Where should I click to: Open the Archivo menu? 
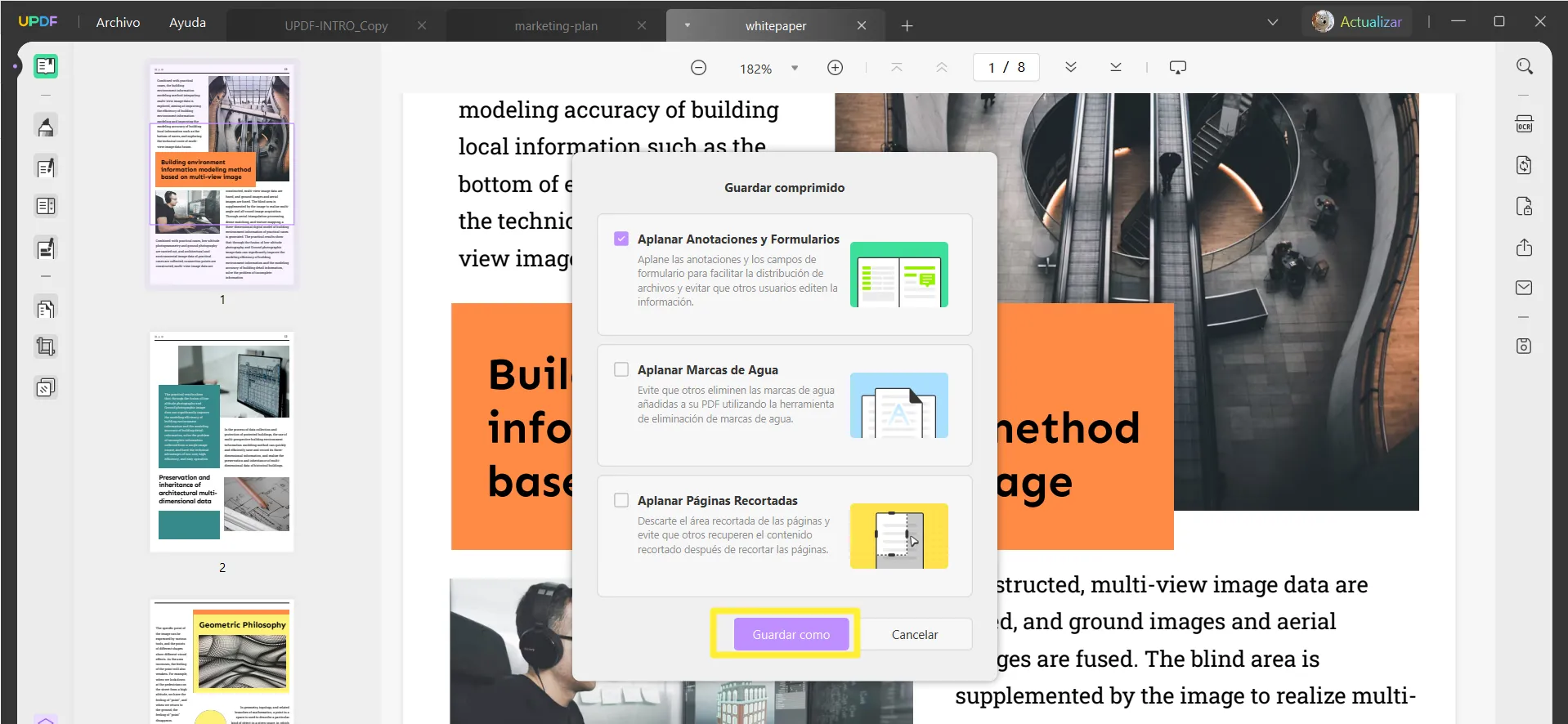tap(119, 22)
